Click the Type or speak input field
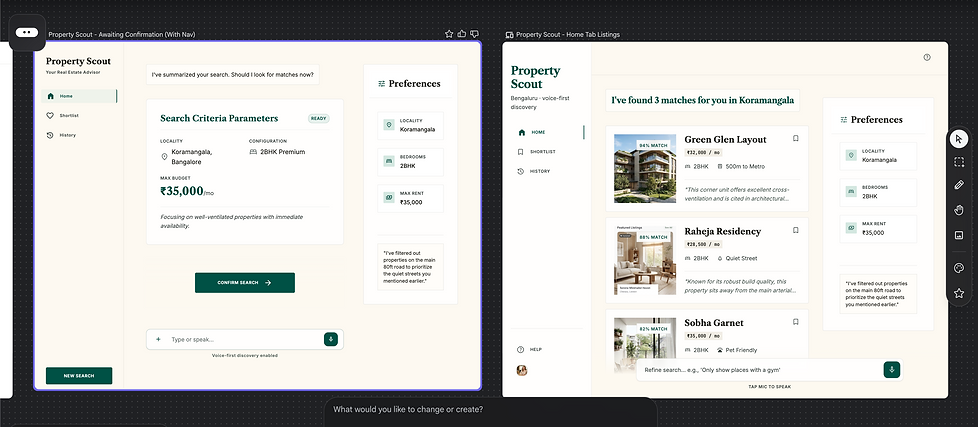The image size is (978, 427). (x=244, y=340)
